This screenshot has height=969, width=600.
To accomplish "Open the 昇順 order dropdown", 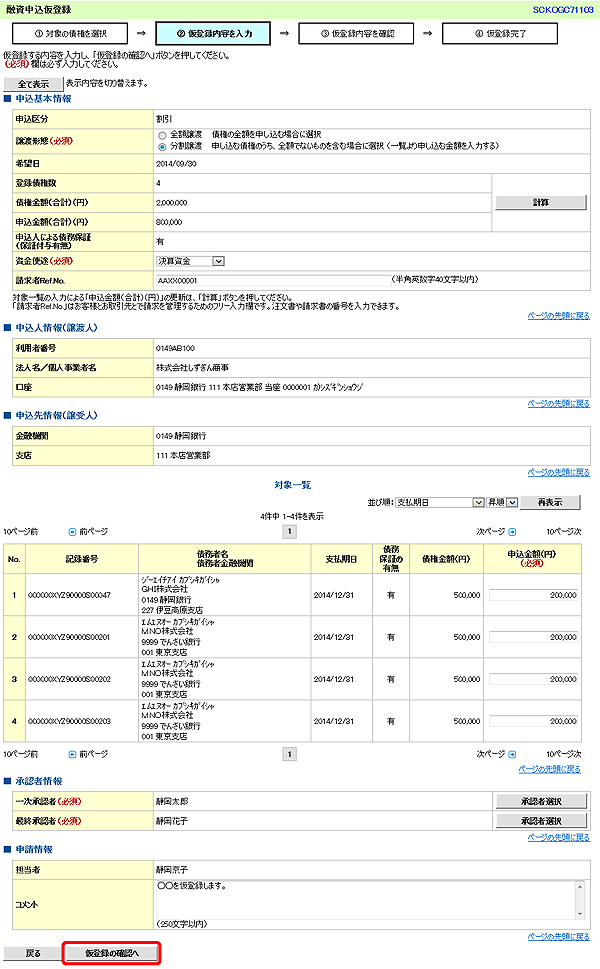I will coord(502,502).
